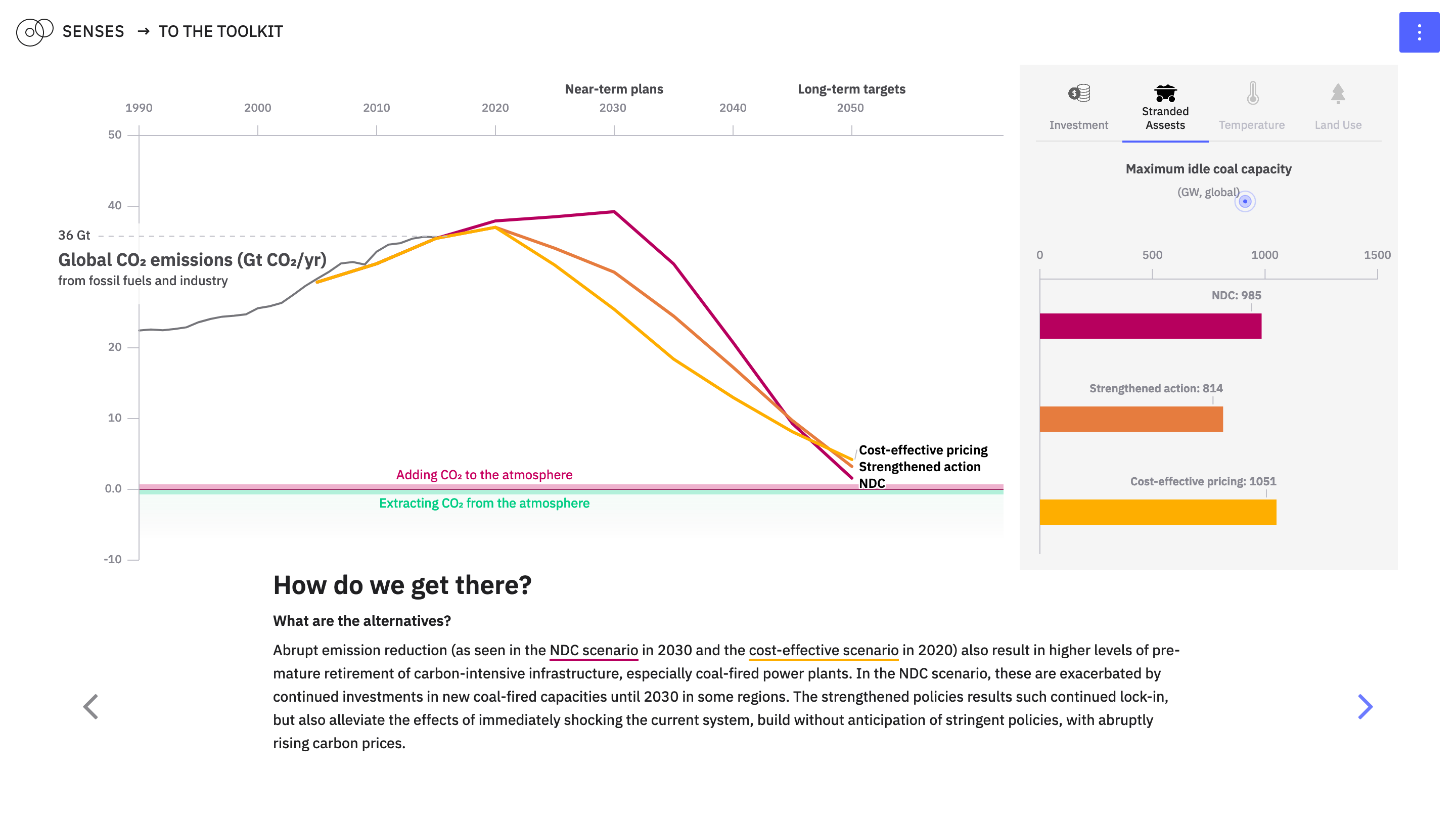Click the 'How do we get there?' heading
The width and height of the screenshot is (1456, 819).
tap(402, 585)
